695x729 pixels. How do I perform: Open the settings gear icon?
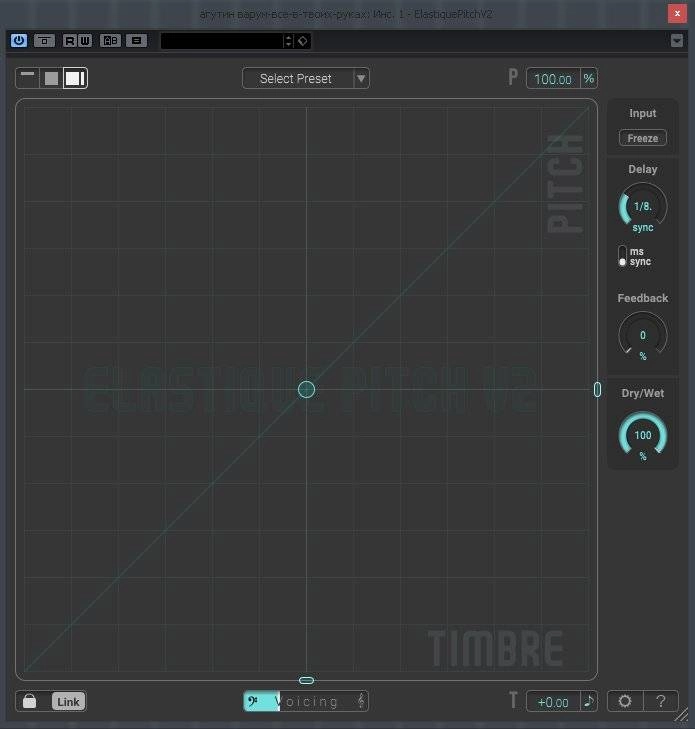coord(625,701)
